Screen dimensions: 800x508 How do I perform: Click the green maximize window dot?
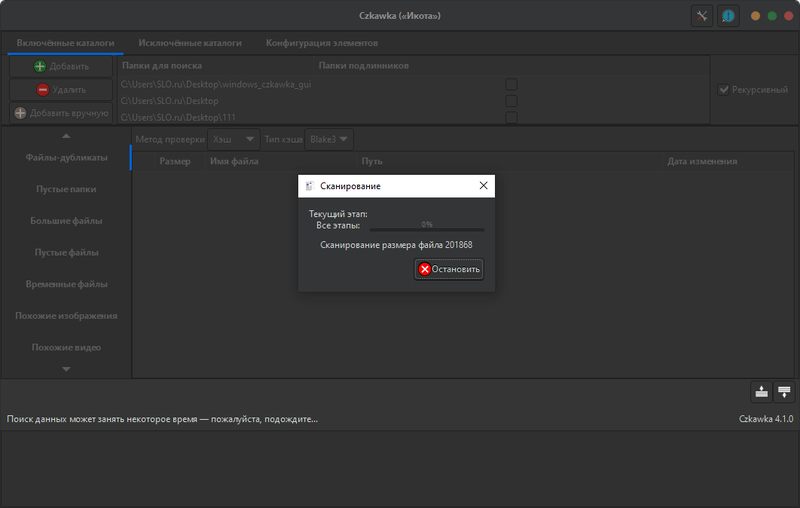pos(772,16)
